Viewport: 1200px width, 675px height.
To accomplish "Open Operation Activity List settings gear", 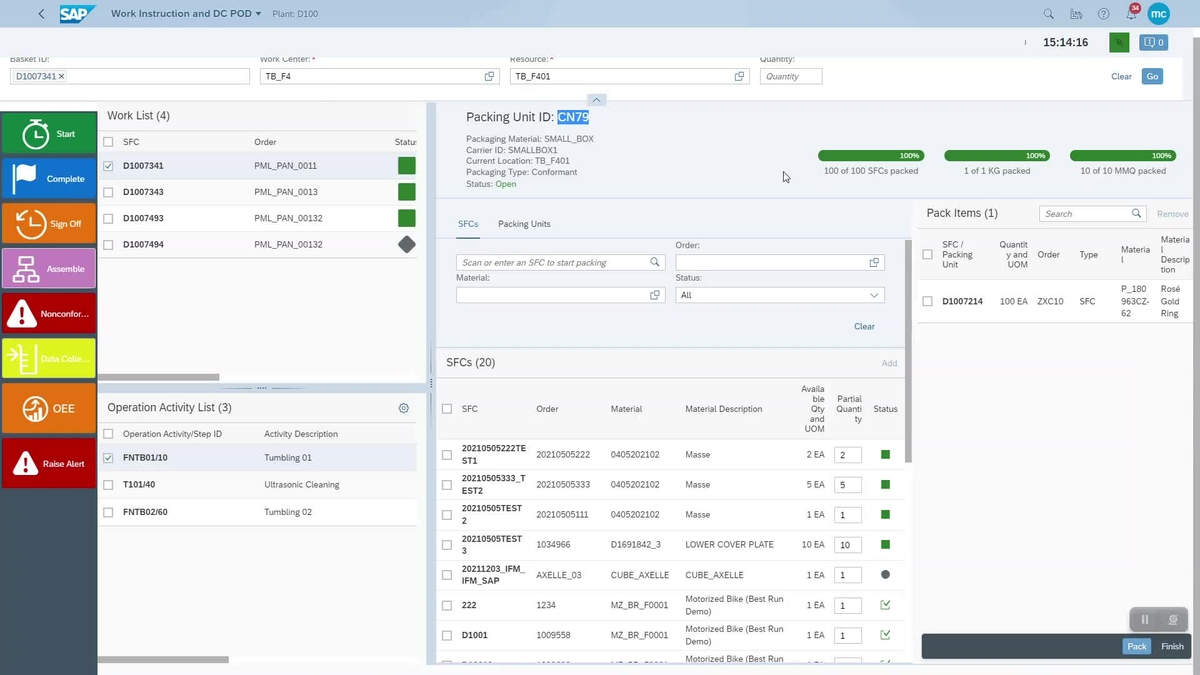I will click(404, 408).
